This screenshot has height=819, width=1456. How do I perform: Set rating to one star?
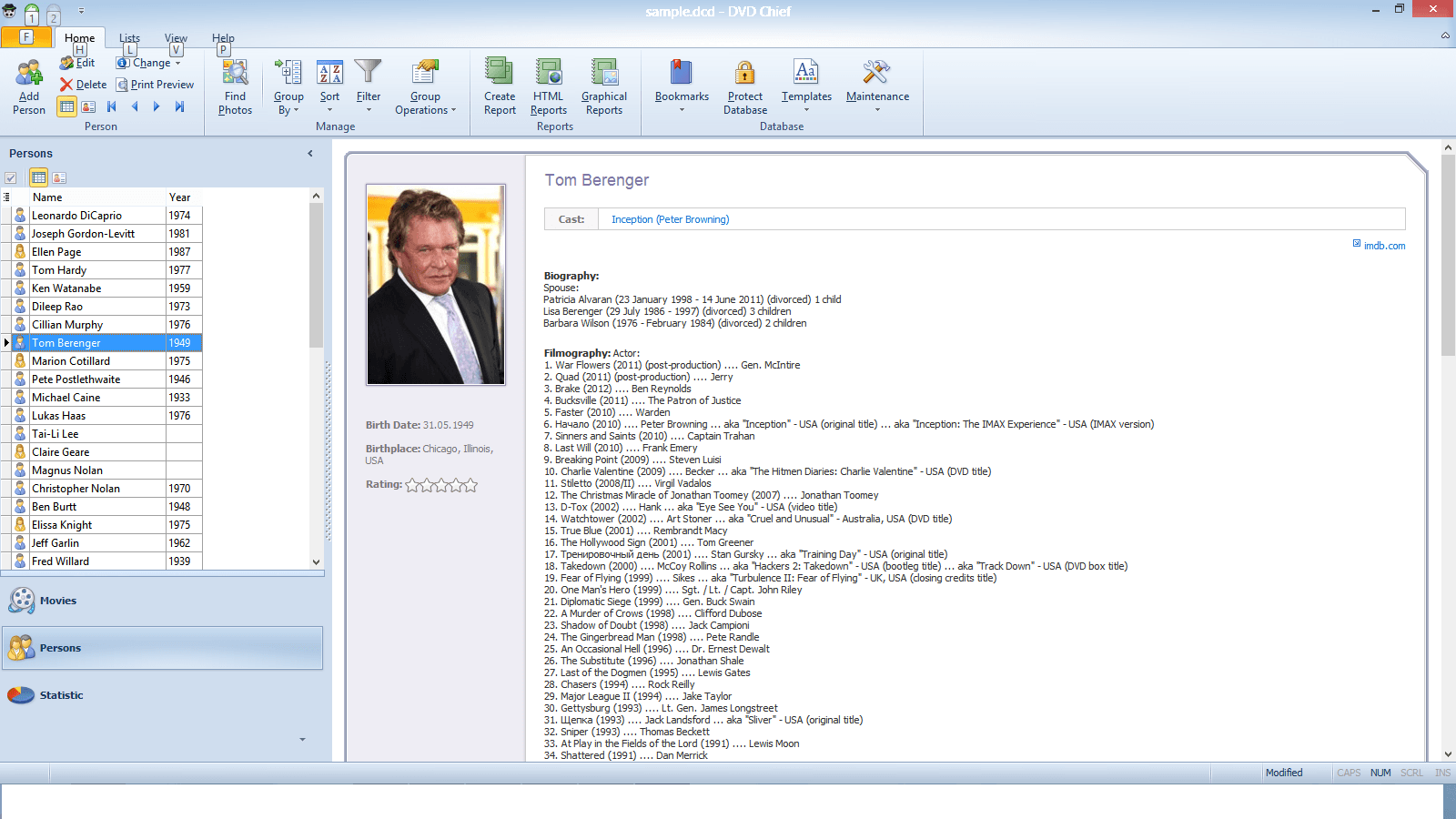point(412,485)
